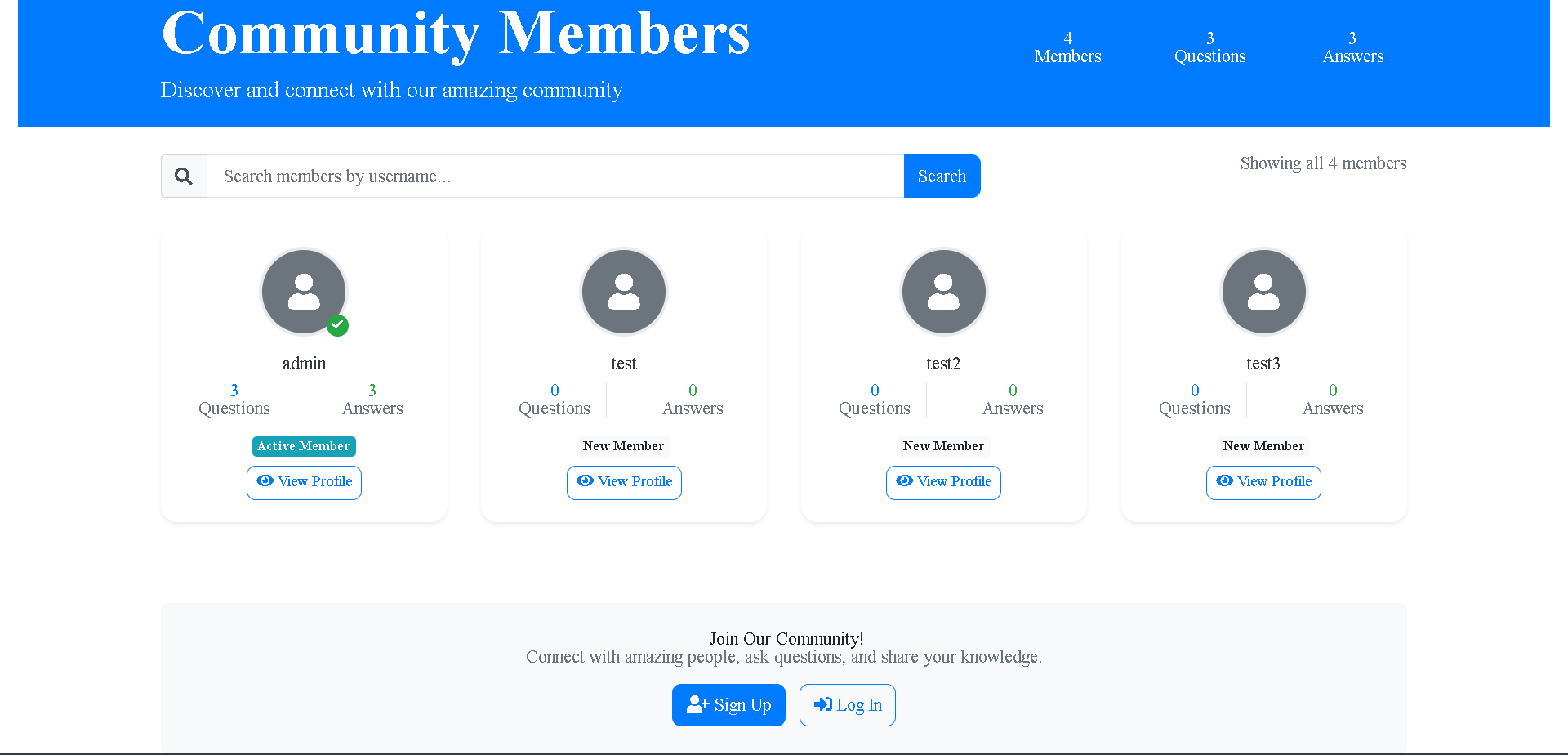Click the magnifying glass search icon
This screenshot has width=1568, height=755.
(x=183, y=175)
